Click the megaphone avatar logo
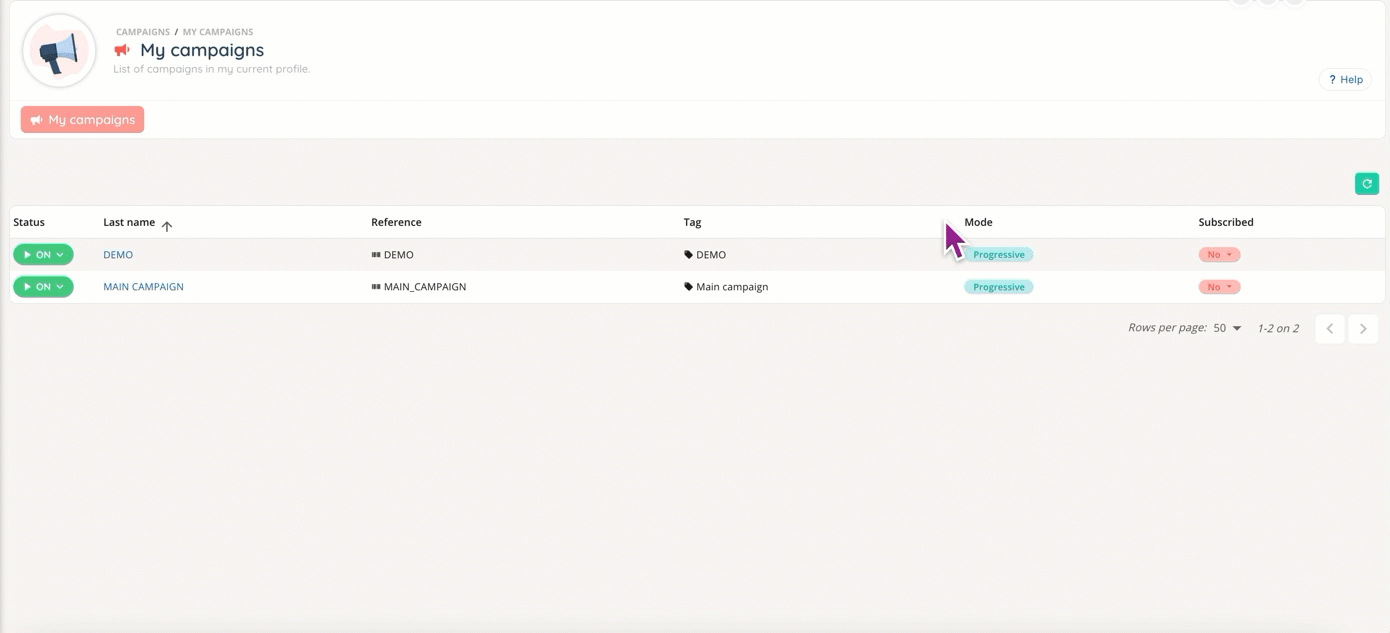 (x=59, y=51)
